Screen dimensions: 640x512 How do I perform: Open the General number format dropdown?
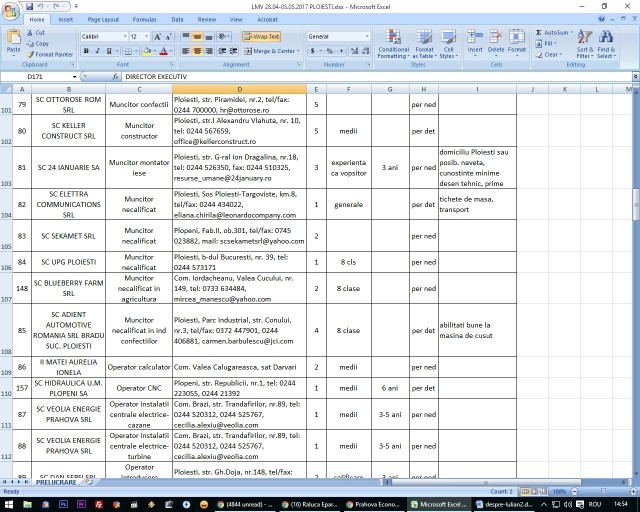[x=367, y=37]
